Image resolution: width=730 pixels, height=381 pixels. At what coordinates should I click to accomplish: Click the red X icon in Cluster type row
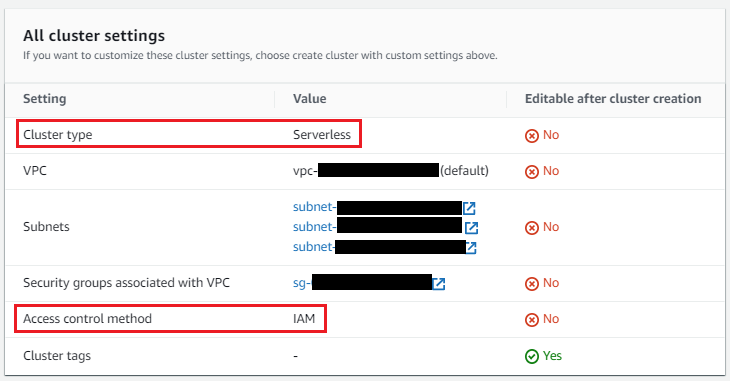coord(532,136)
